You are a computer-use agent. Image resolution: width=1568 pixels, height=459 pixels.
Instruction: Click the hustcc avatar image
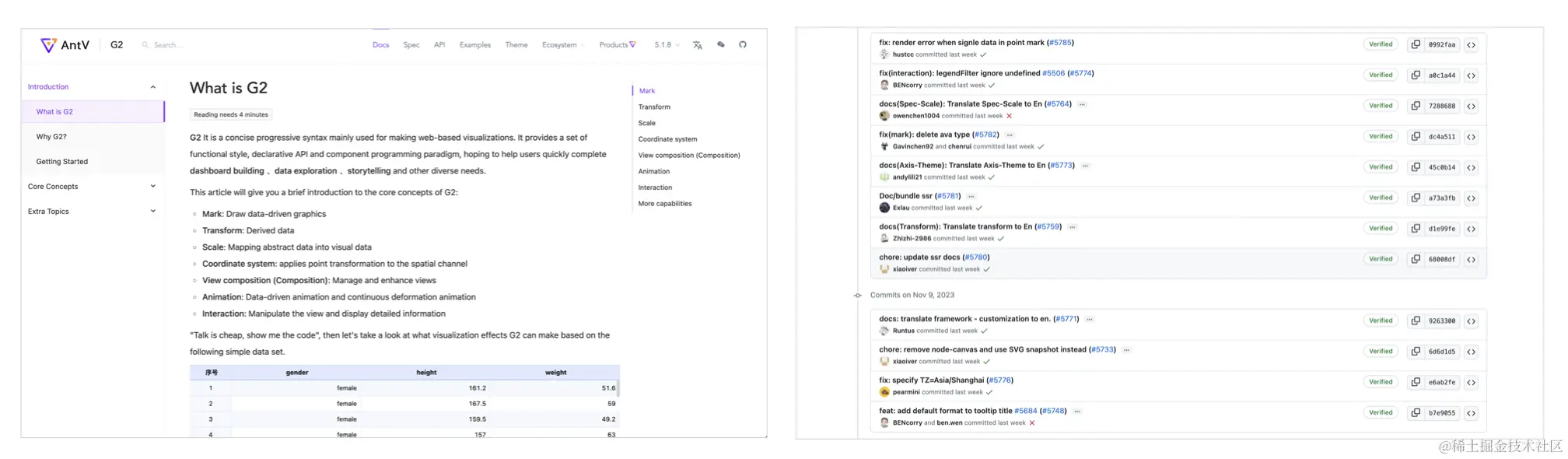click(x=884, y=54)
